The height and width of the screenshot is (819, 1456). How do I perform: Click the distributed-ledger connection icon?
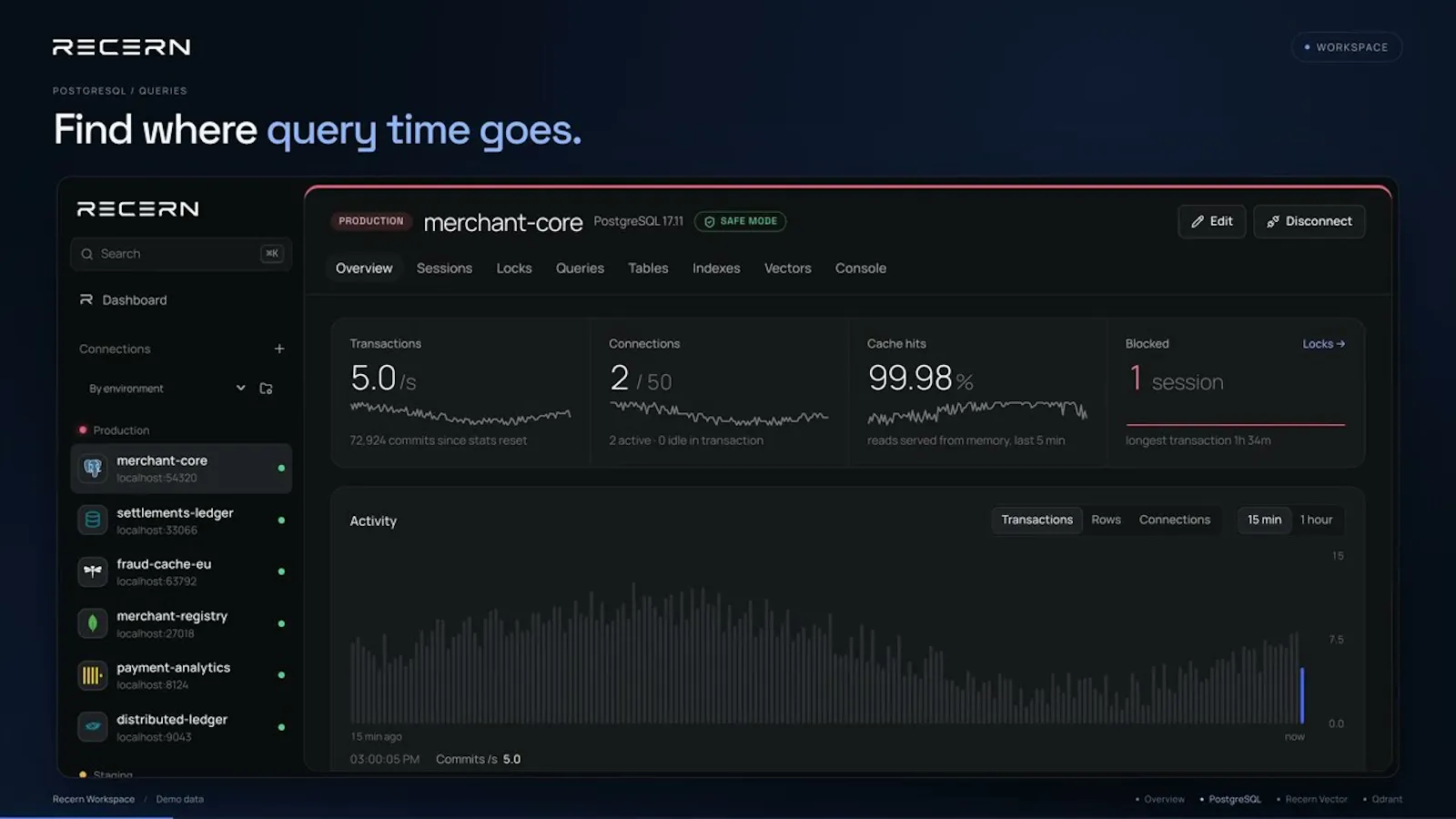93,727
